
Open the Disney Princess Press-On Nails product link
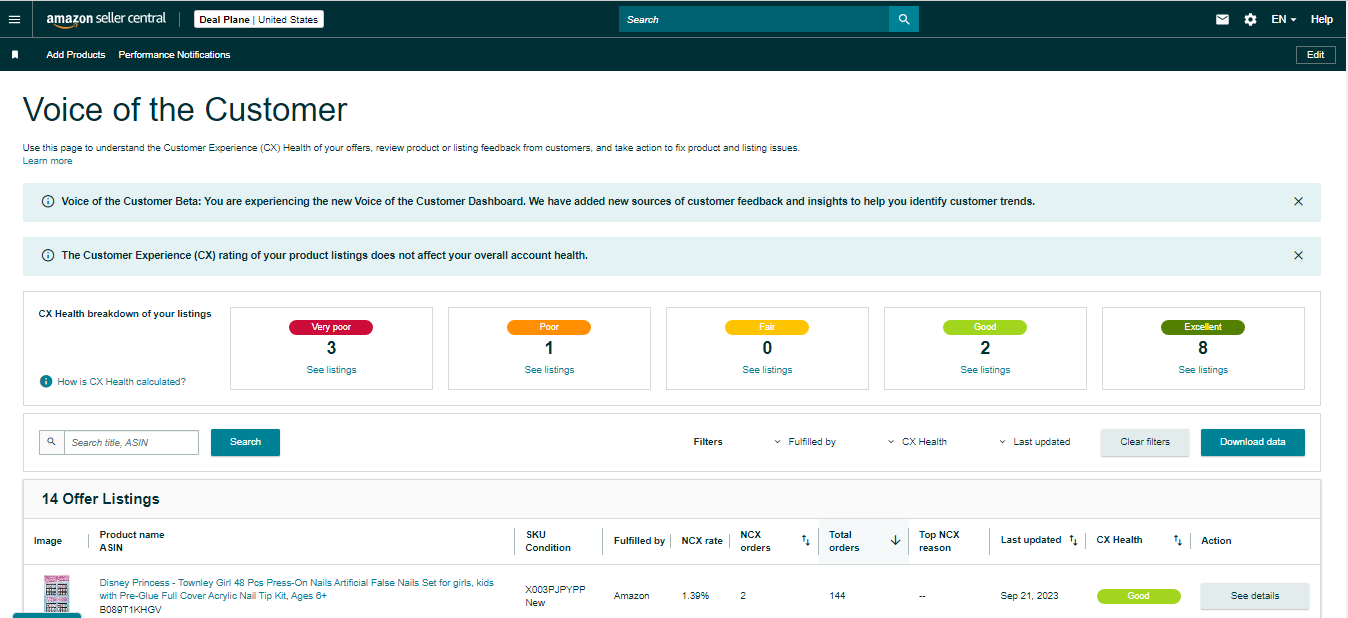297,589
